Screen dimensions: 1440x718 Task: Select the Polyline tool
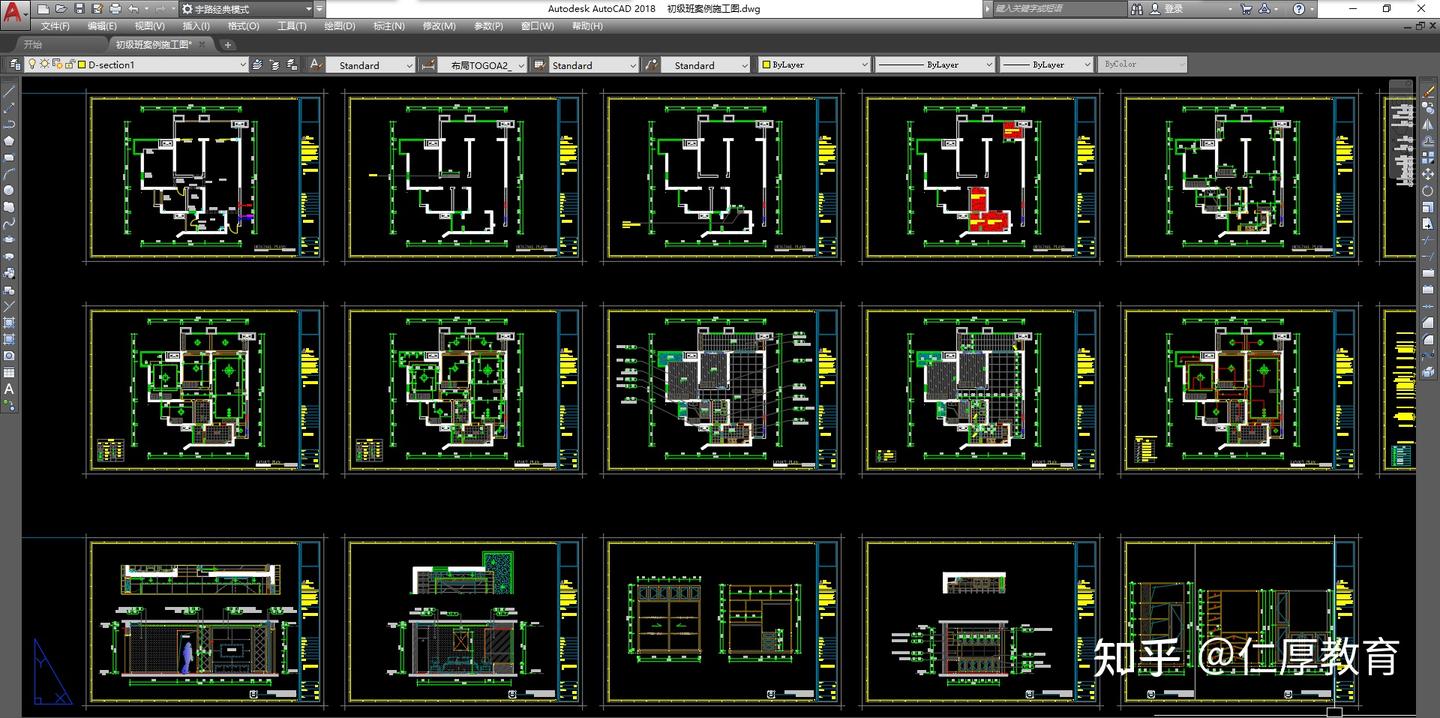[9, 123]
